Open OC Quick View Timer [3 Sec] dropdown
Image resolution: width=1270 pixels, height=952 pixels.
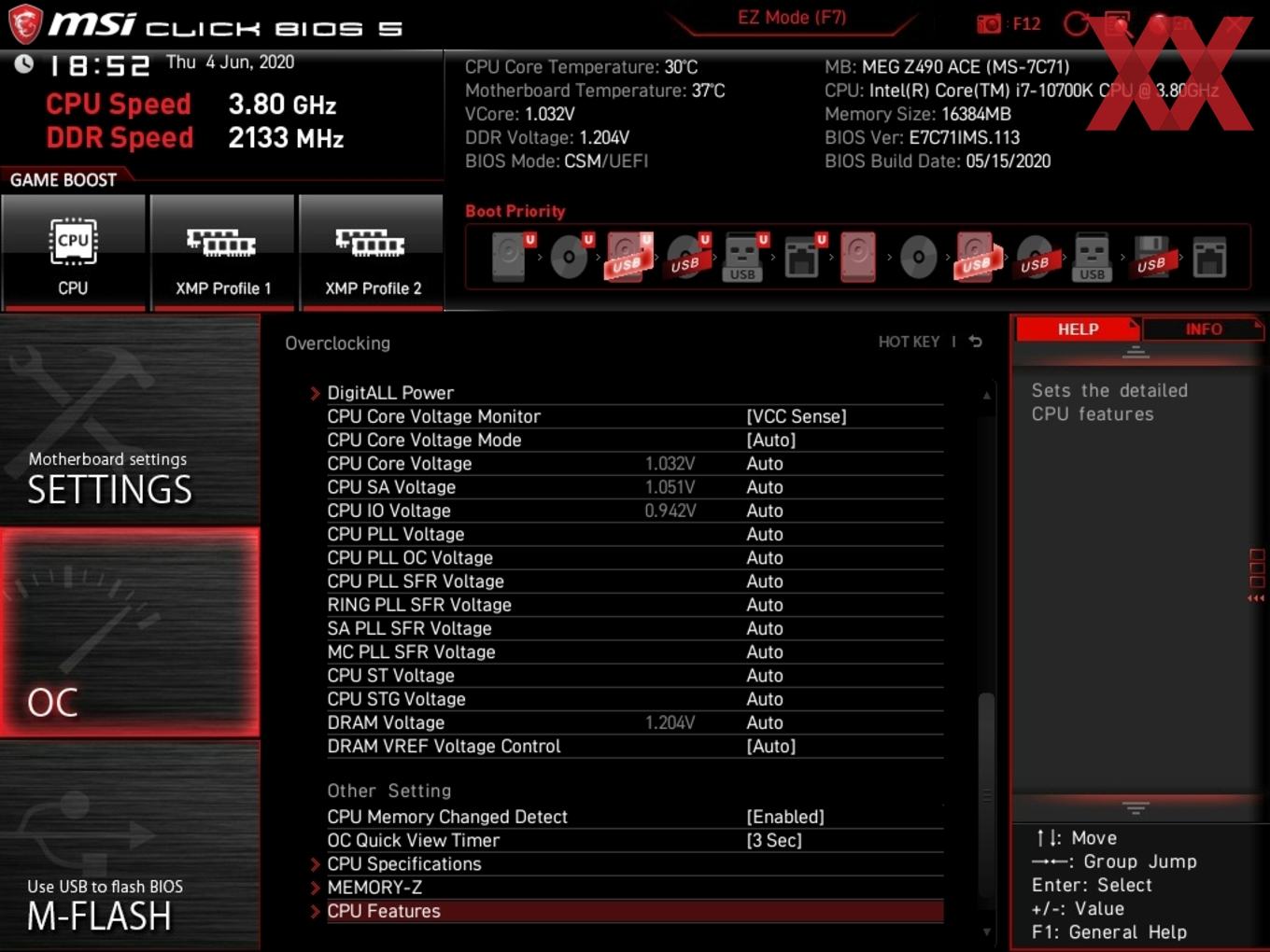(774, 840)
